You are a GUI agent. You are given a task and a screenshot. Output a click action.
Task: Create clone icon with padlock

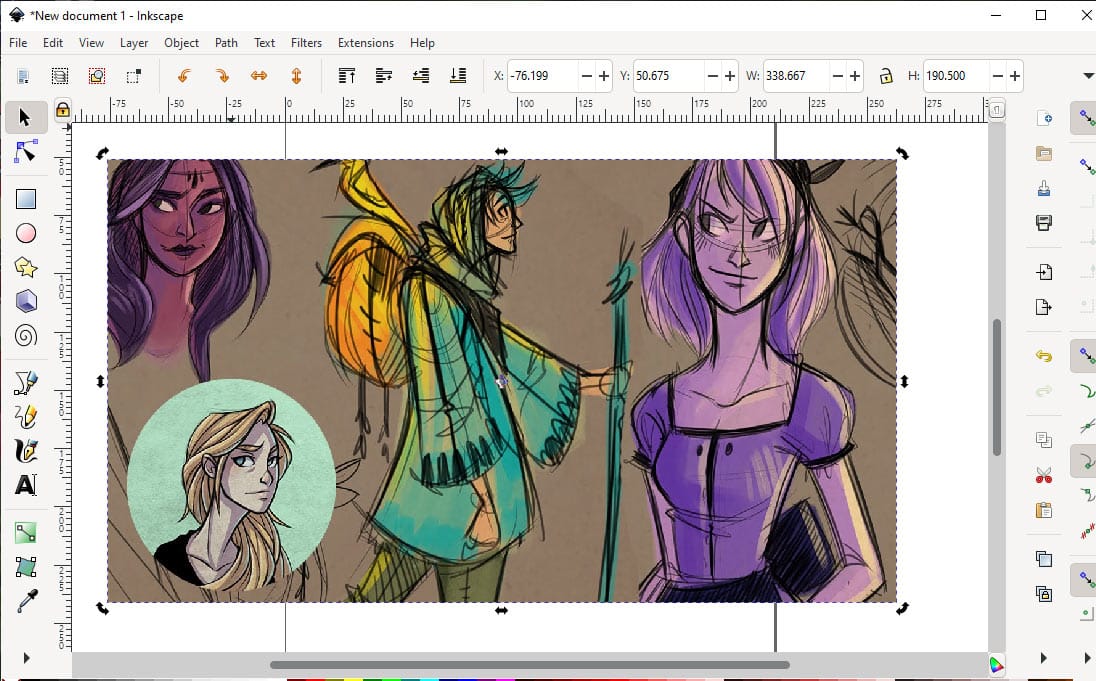click(1044, 594)
